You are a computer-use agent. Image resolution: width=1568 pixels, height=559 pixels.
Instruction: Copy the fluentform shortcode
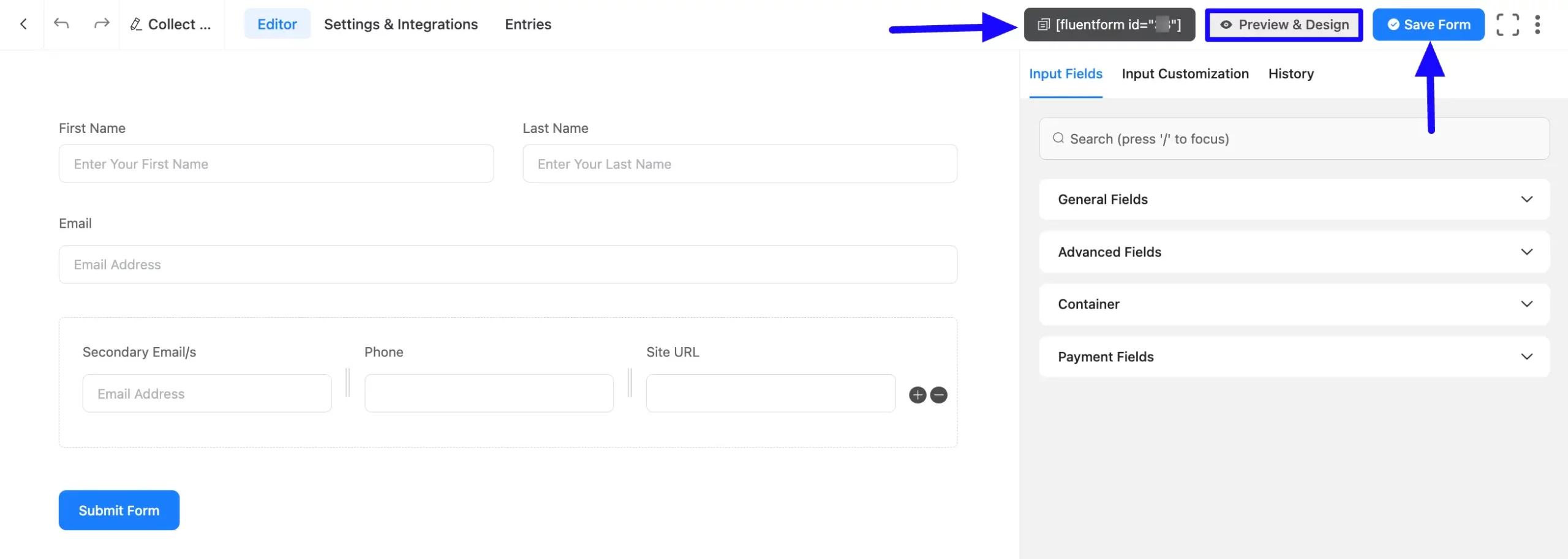point(1109,24)
